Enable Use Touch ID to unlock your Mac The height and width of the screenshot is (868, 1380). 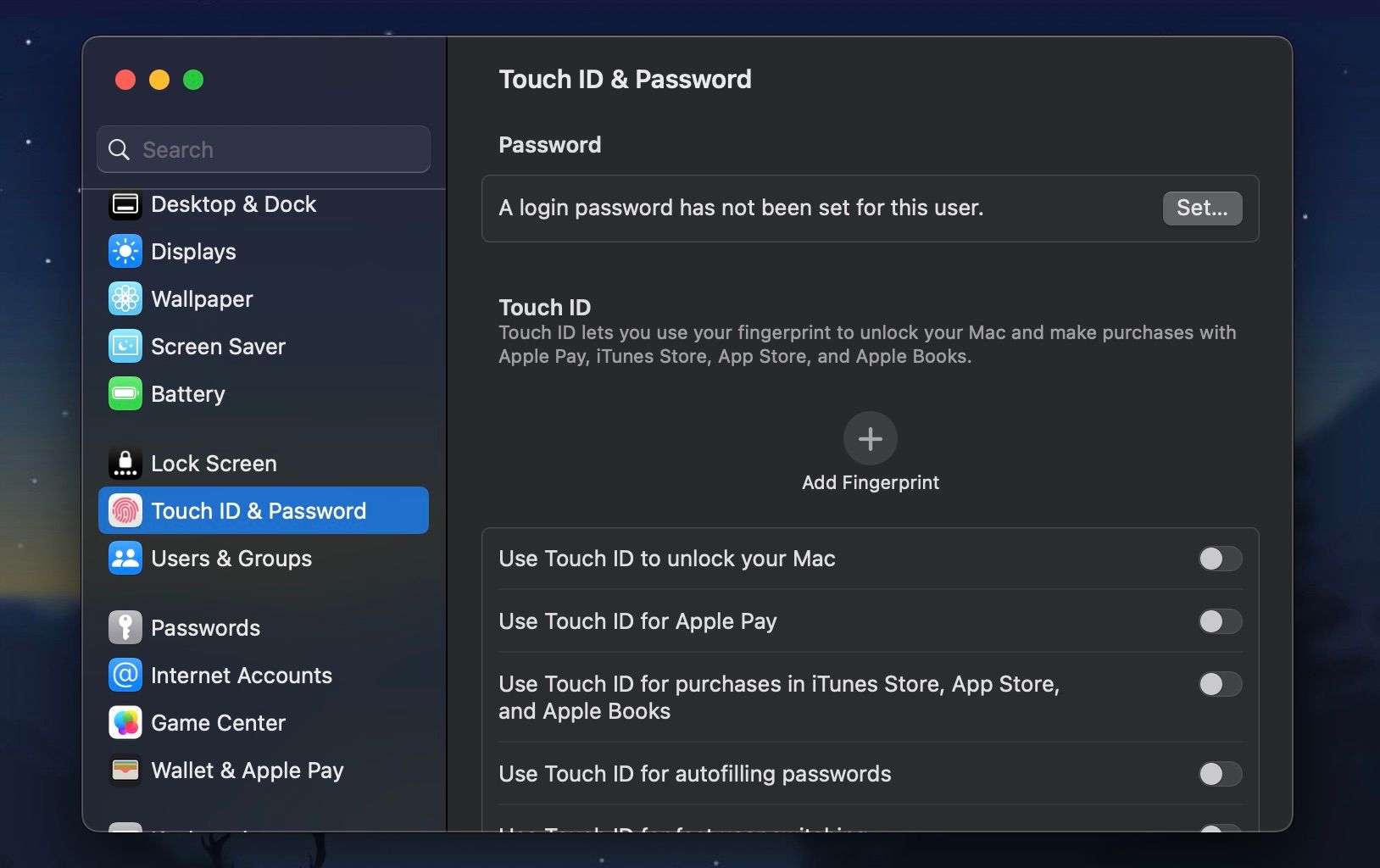point(1220,559)
